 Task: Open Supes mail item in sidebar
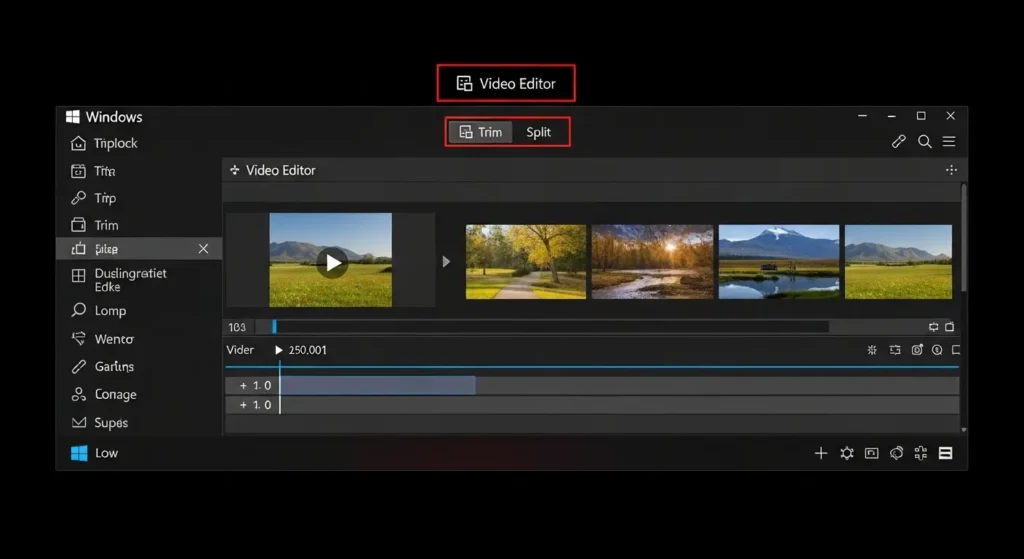pos(99,423)
